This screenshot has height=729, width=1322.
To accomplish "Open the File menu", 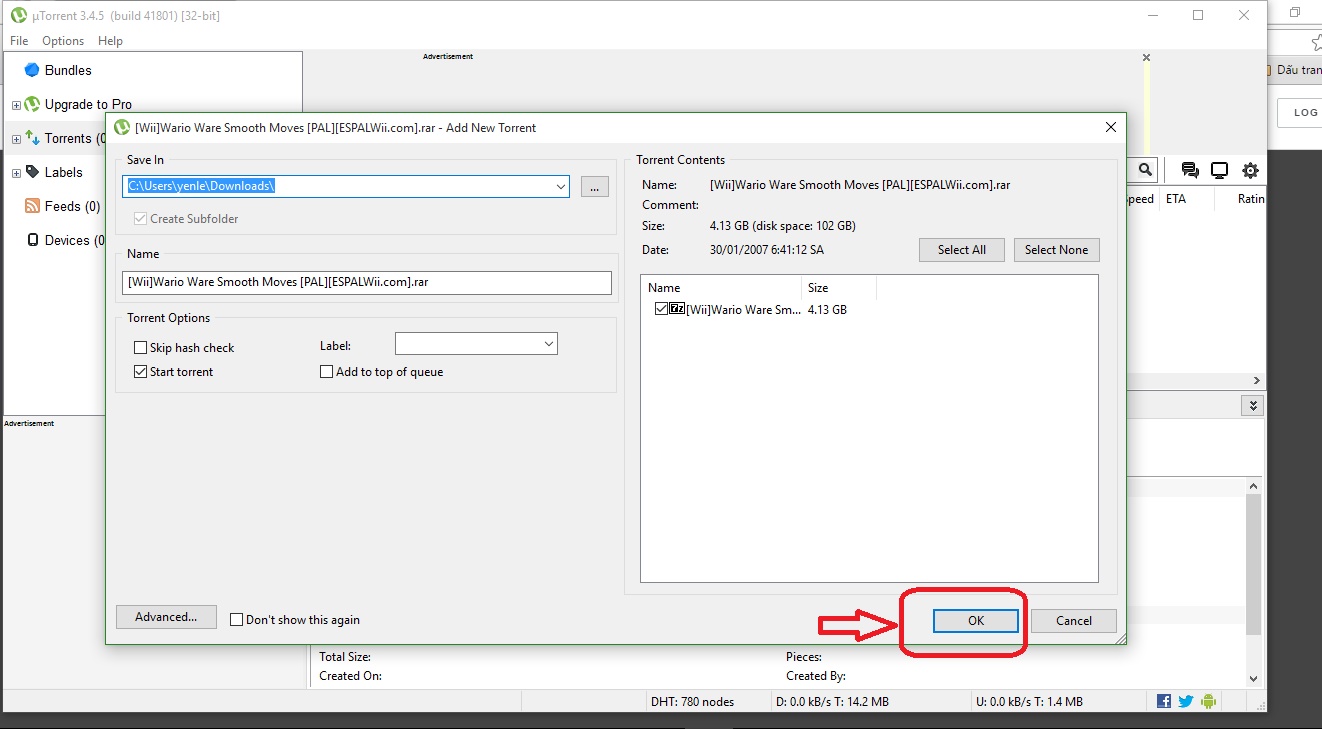I will point(18,40).
